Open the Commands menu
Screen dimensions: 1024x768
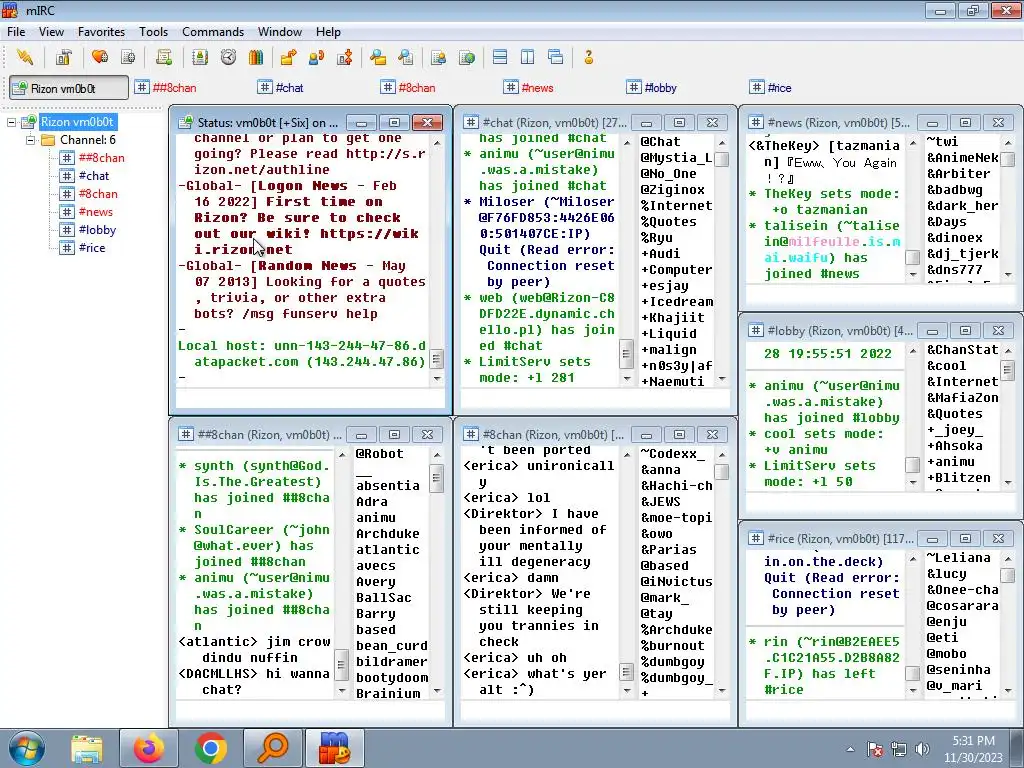[213, 32]
